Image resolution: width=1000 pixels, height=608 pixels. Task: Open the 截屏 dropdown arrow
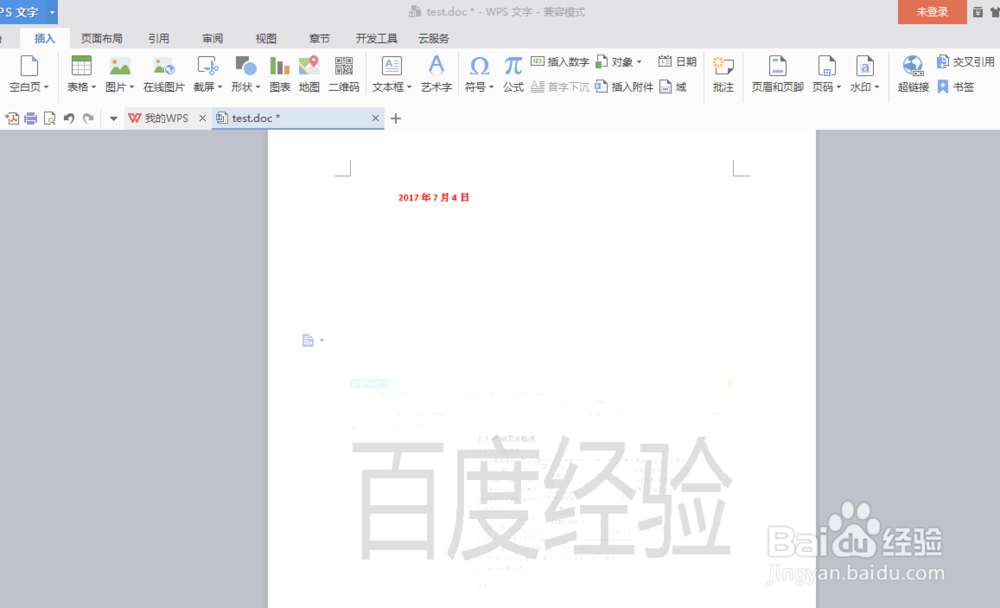(220, 87)
